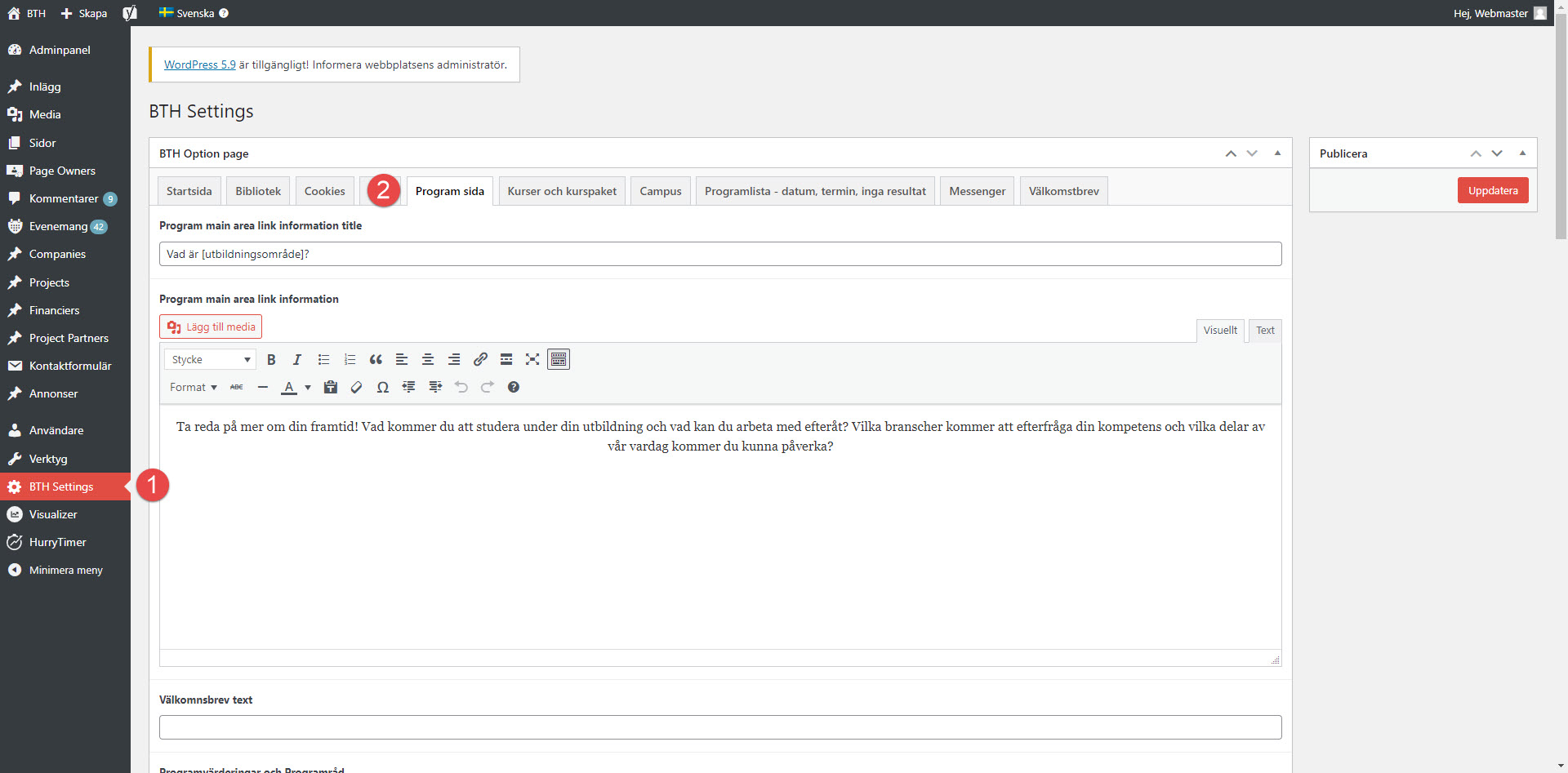Apply strikethrough formatting
Screen dimensions: 1568x773
pyautogui.click(x=237, y=387)
